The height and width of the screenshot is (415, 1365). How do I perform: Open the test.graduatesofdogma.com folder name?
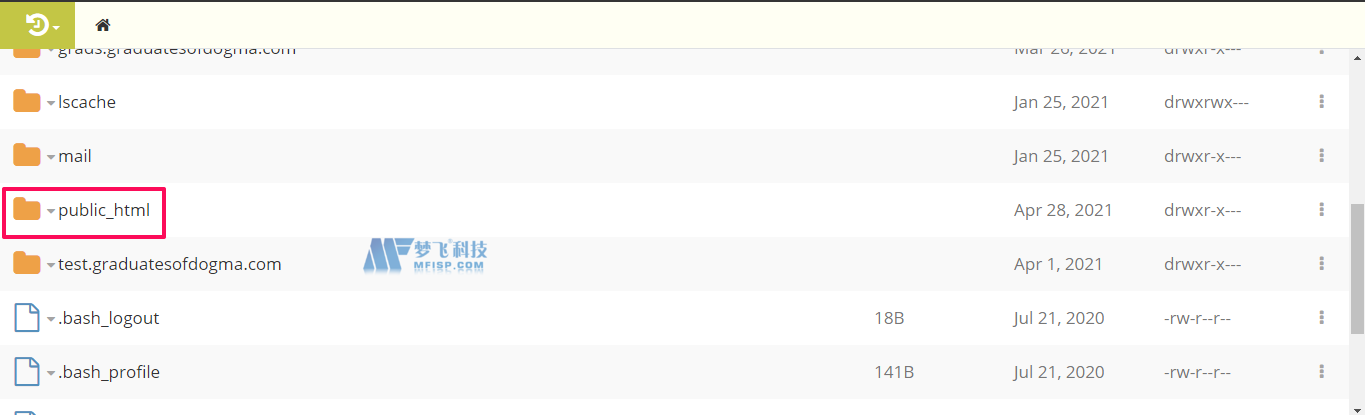coord(170,264)
